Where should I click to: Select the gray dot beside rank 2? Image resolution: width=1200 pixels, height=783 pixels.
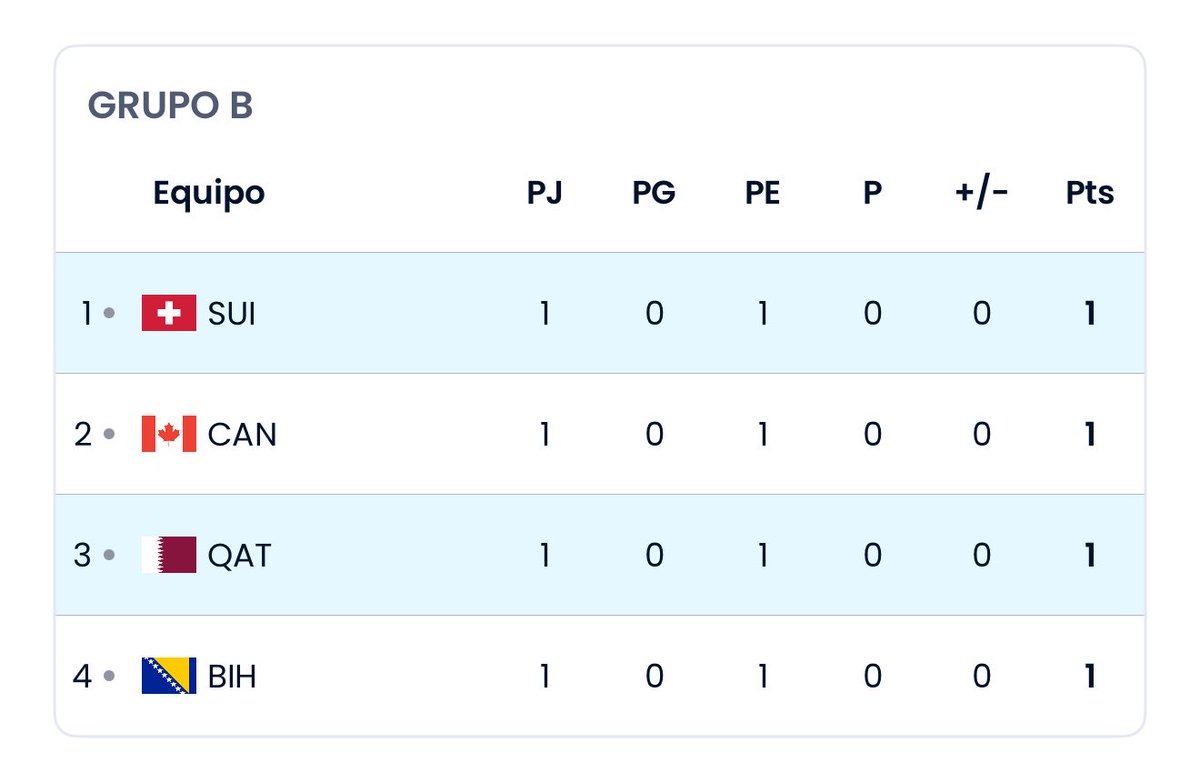coord(109,434)
